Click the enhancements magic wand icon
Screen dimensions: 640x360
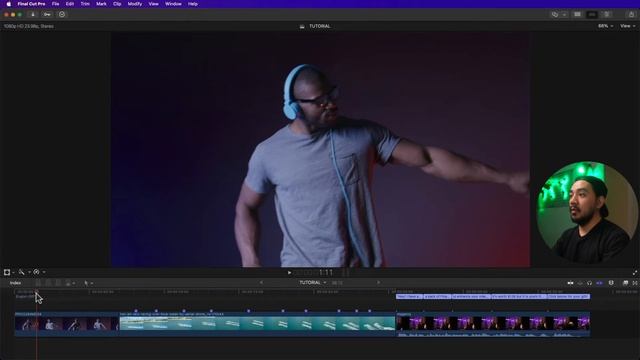click(21, 272)
